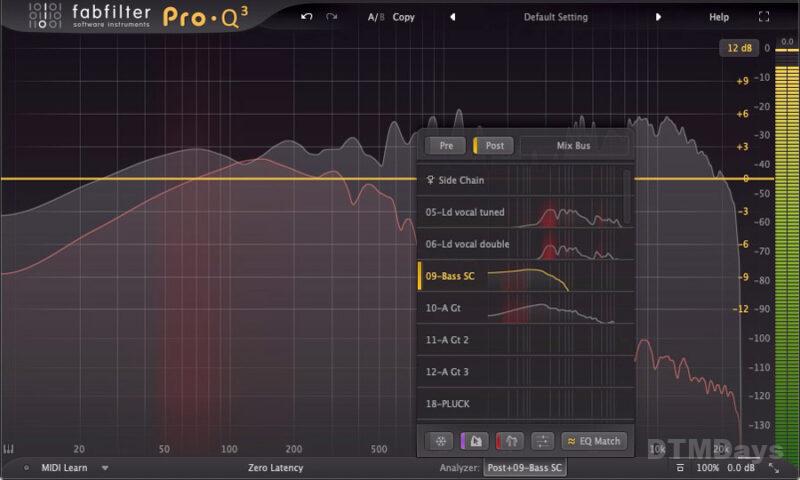Toggle spectrum grab button with purple bar
Image resolution: width=800 pixels, height=480 pixels.
point(474,441)
